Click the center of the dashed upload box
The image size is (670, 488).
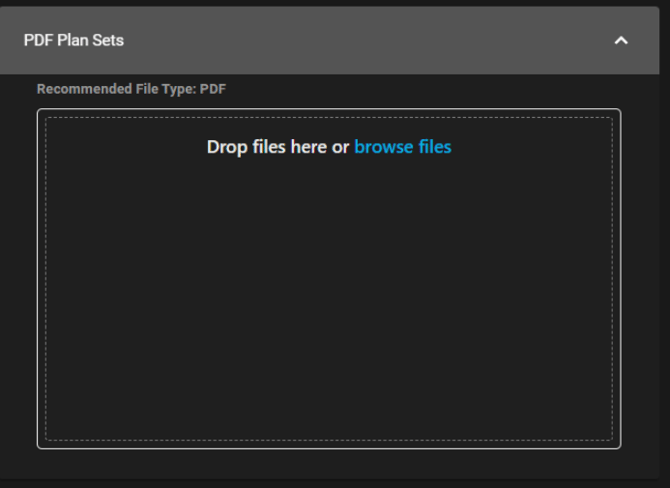coord(329,279)
